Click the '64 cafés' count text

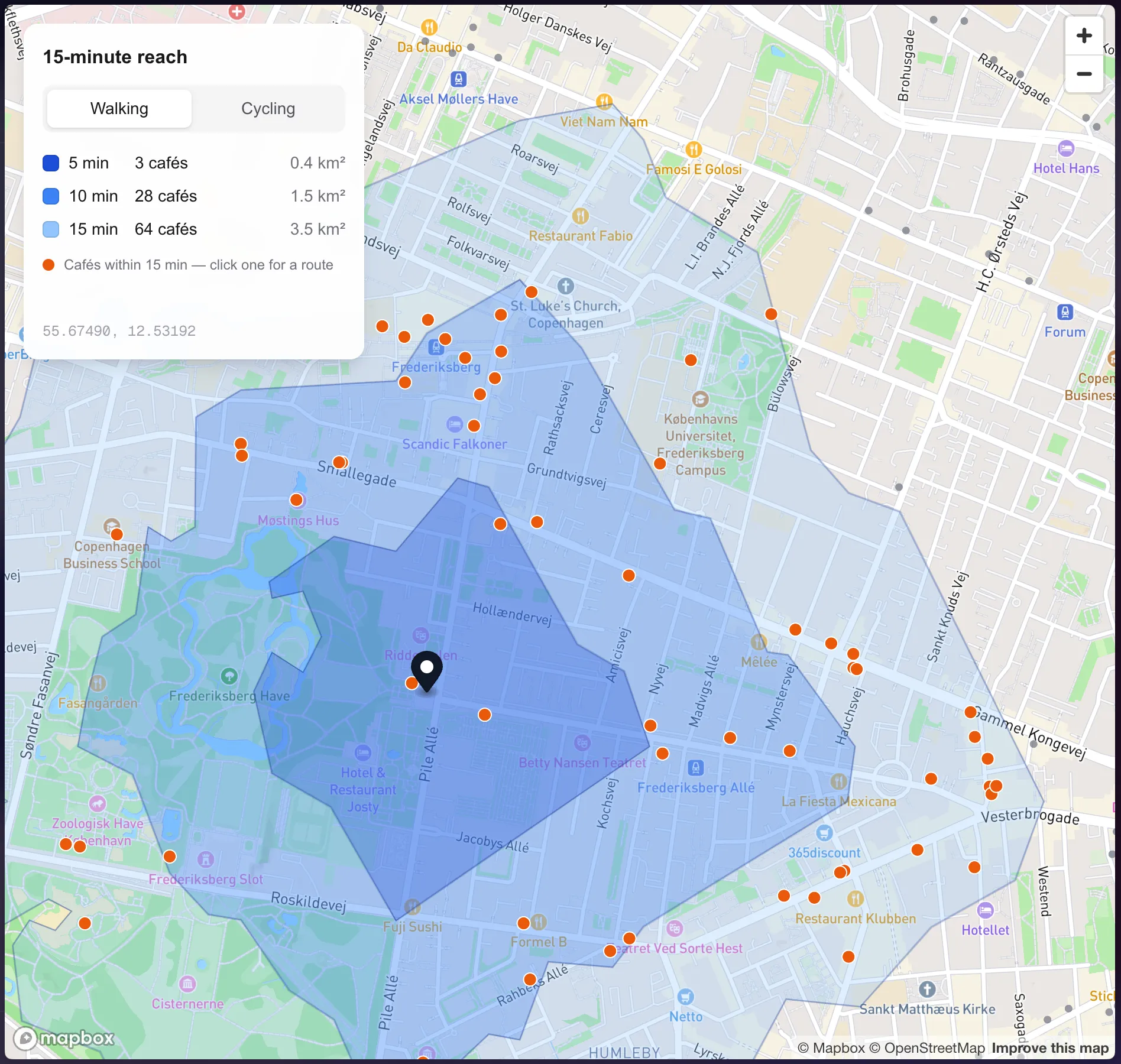pos(166,229)
